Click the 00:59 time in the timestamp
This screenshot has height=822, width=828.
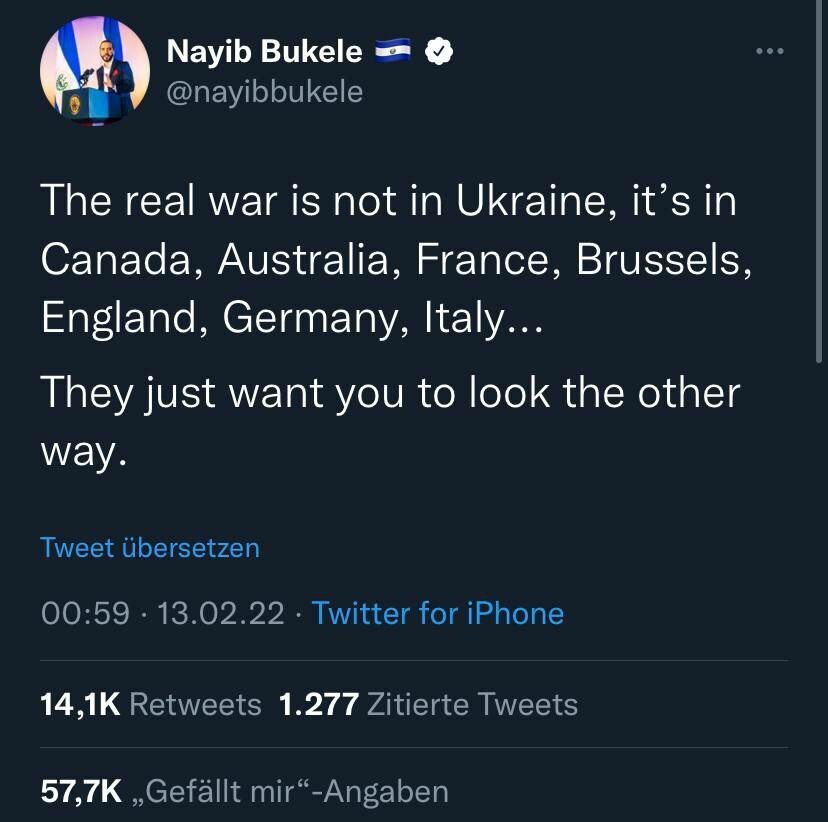pyautogui.click(x=85, y=613)
